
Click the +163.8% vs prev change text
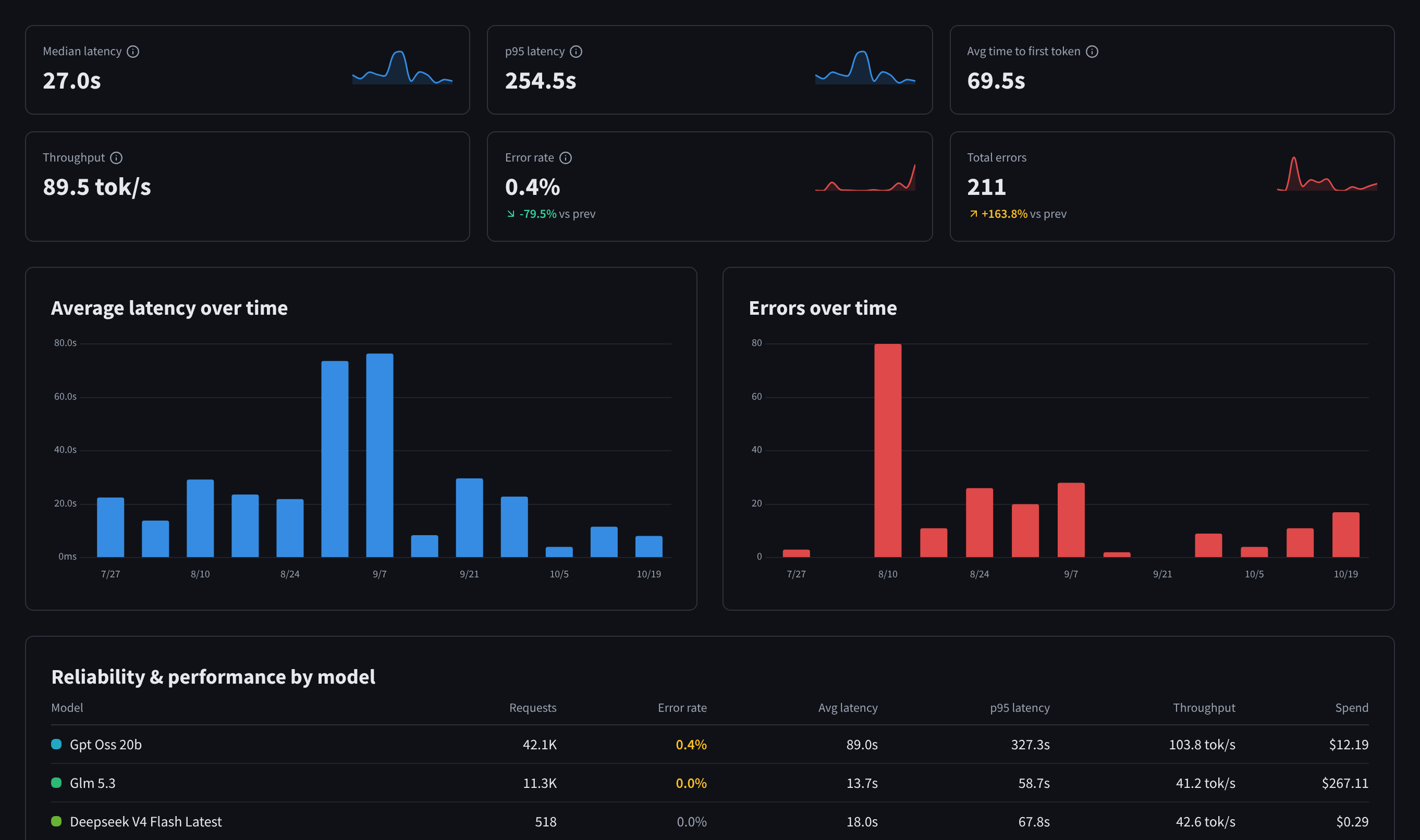1024,214
